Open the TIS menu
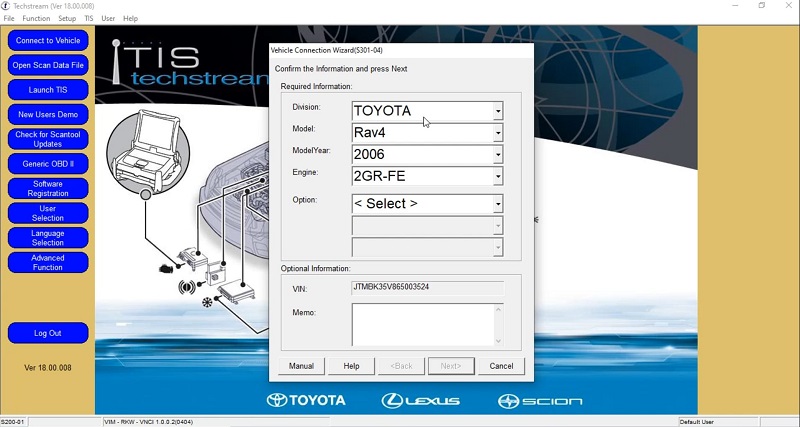Image resolution: width=800 pixels, height=427 pixels. (89, 18)
